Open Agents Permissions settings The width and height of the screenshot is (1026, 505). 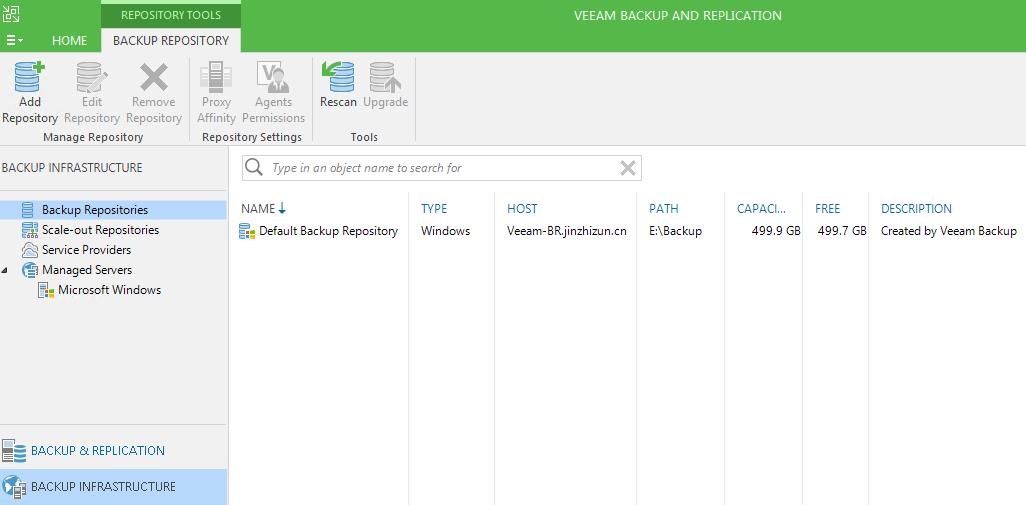274,93
